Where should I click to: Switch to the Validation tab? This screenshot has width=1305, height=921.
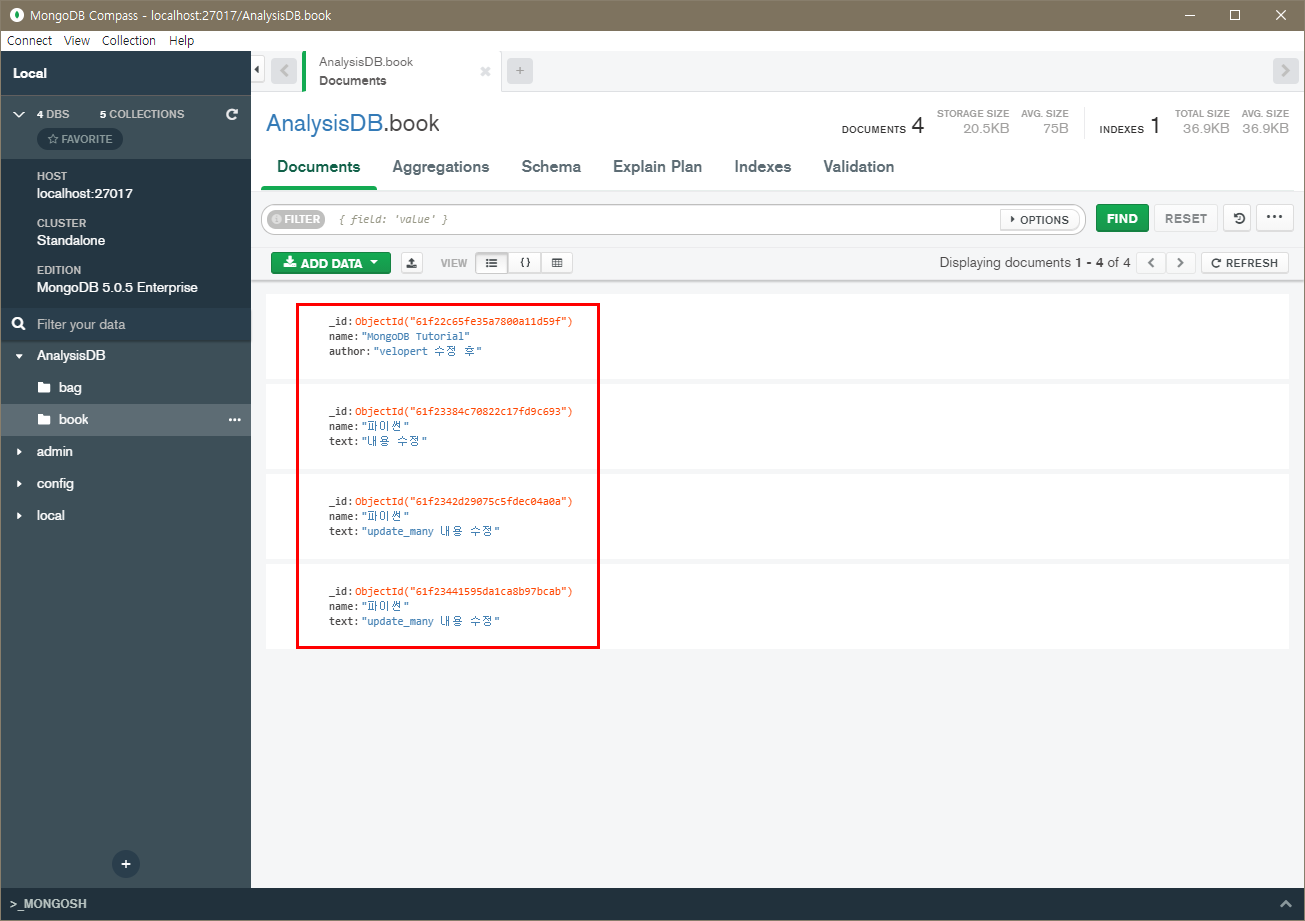[859, 167]
